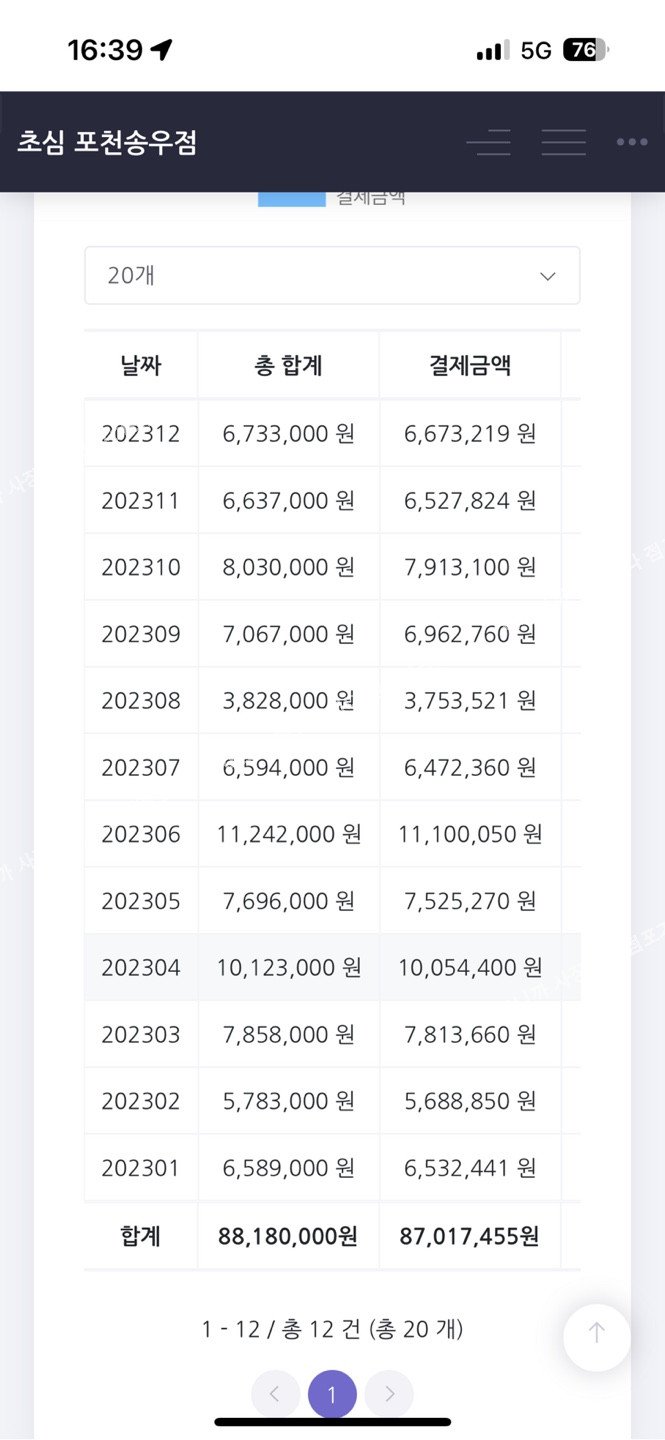This screenshot has height=1440, width=665.
Task: Tap the battery indicator showing 76
Action: (585, 50)
